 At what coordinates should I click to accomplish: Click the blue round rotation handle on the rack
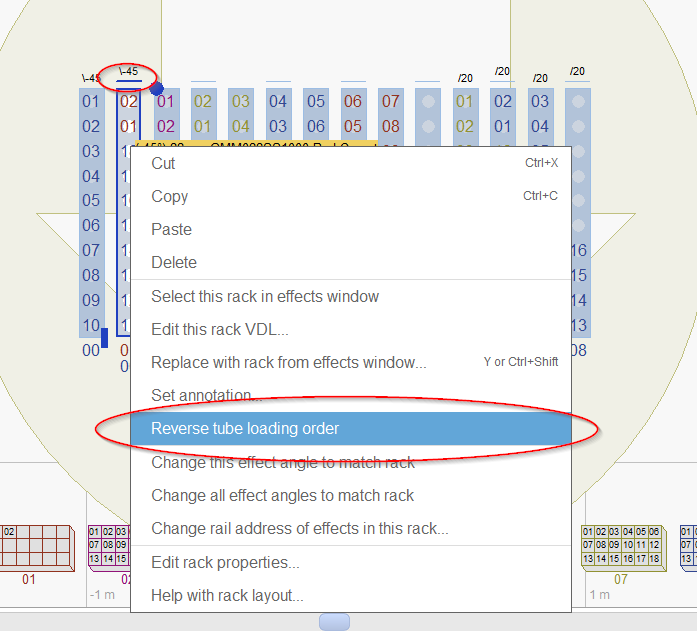(x=157, y=89)
